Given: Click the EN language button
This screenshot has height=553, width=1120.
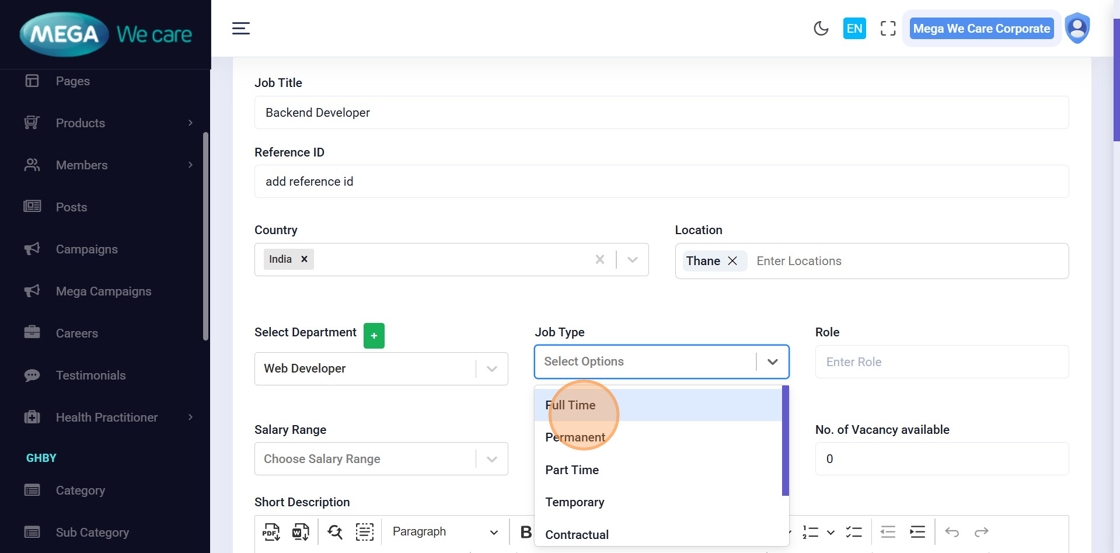Looking at the screenshot, I should [x=854, y=29].
